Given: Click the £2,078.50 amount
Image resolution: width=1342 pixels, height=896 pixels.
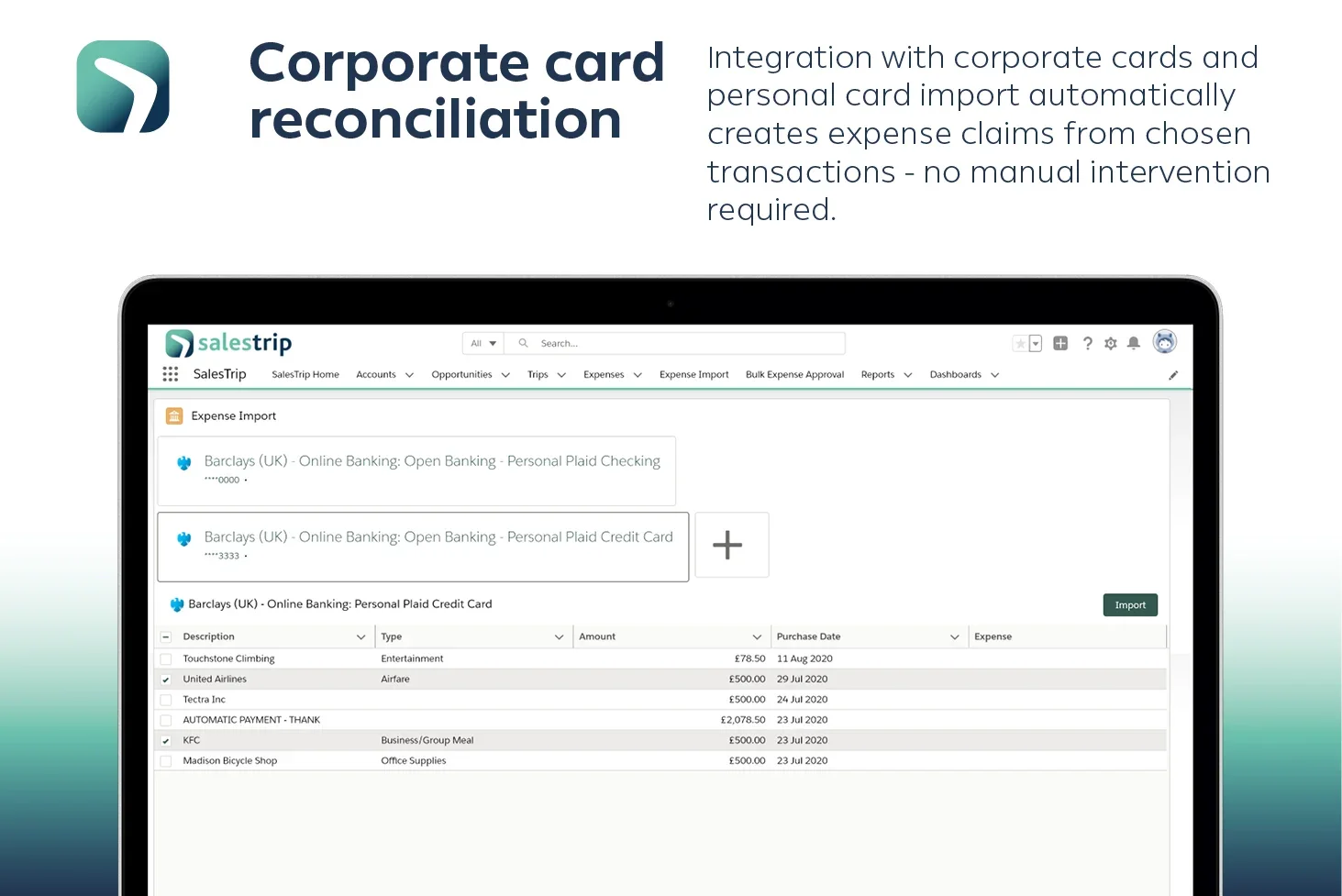Looking at the screenshot, I should [x=743, y=721].
